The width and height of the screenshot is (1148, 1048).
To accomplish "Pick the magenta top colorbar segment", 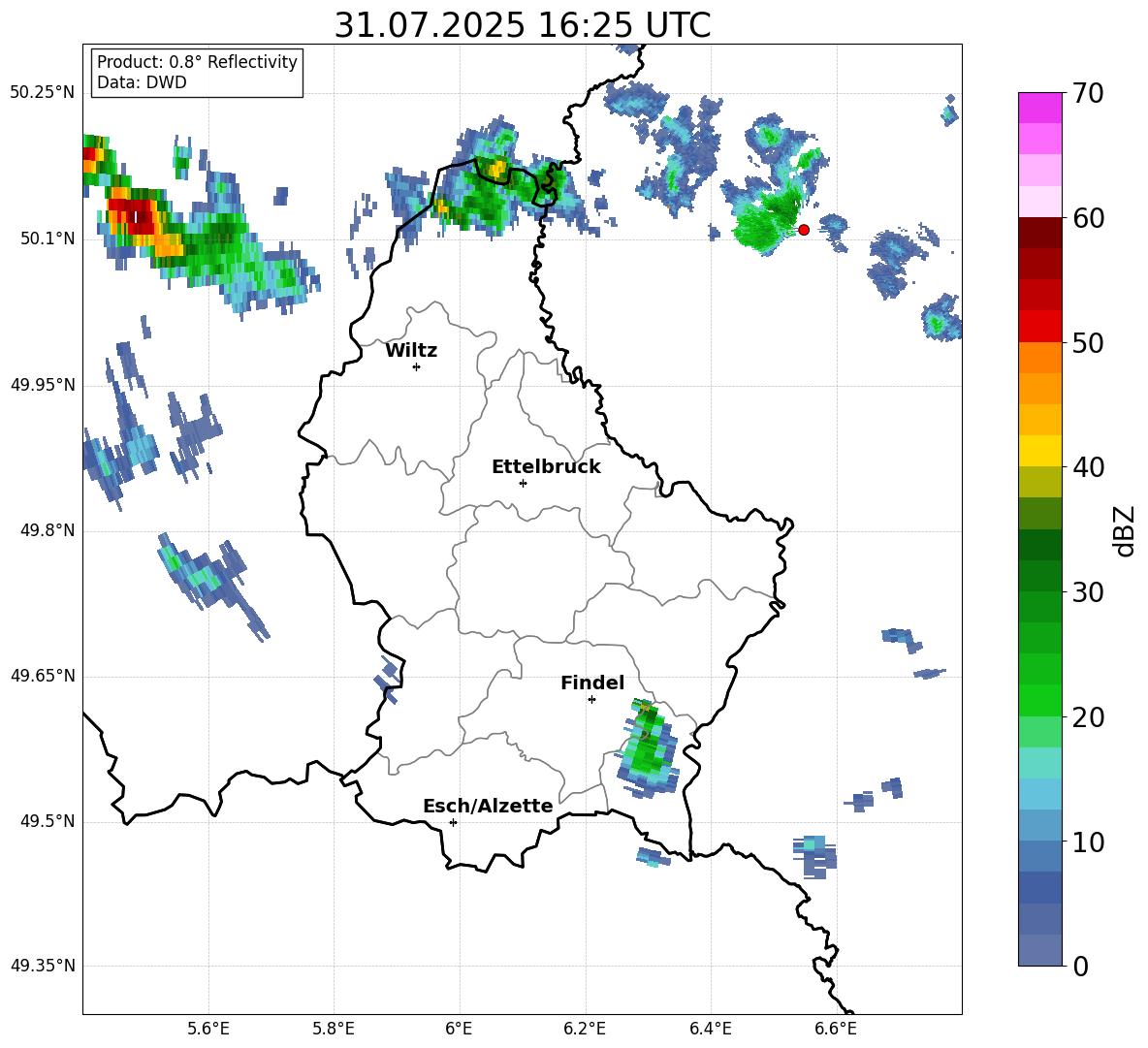I will 1039,109.
